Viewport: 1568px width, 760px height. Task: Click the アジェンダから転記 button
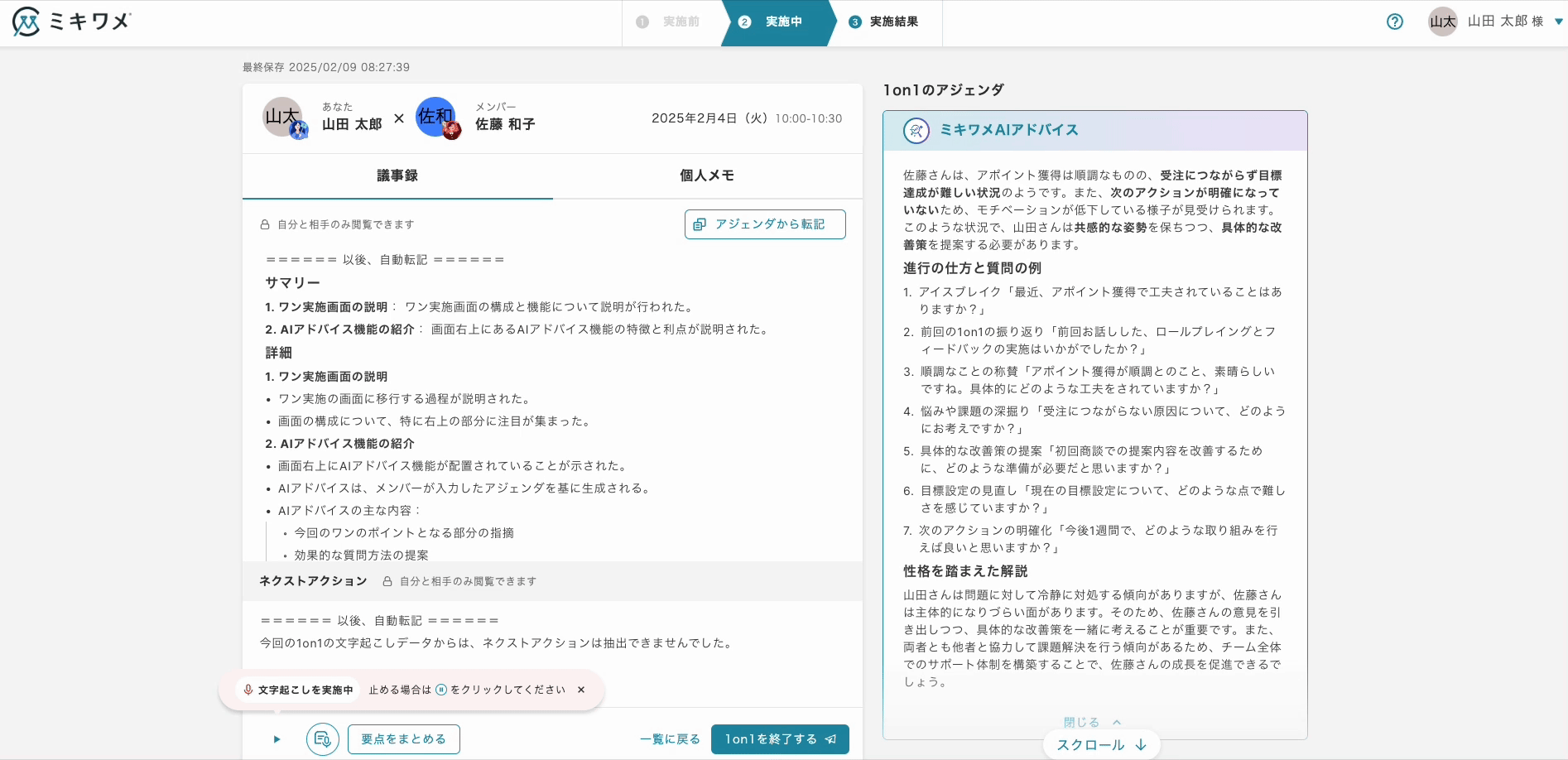pyautogui.click(x=765, y=224)
